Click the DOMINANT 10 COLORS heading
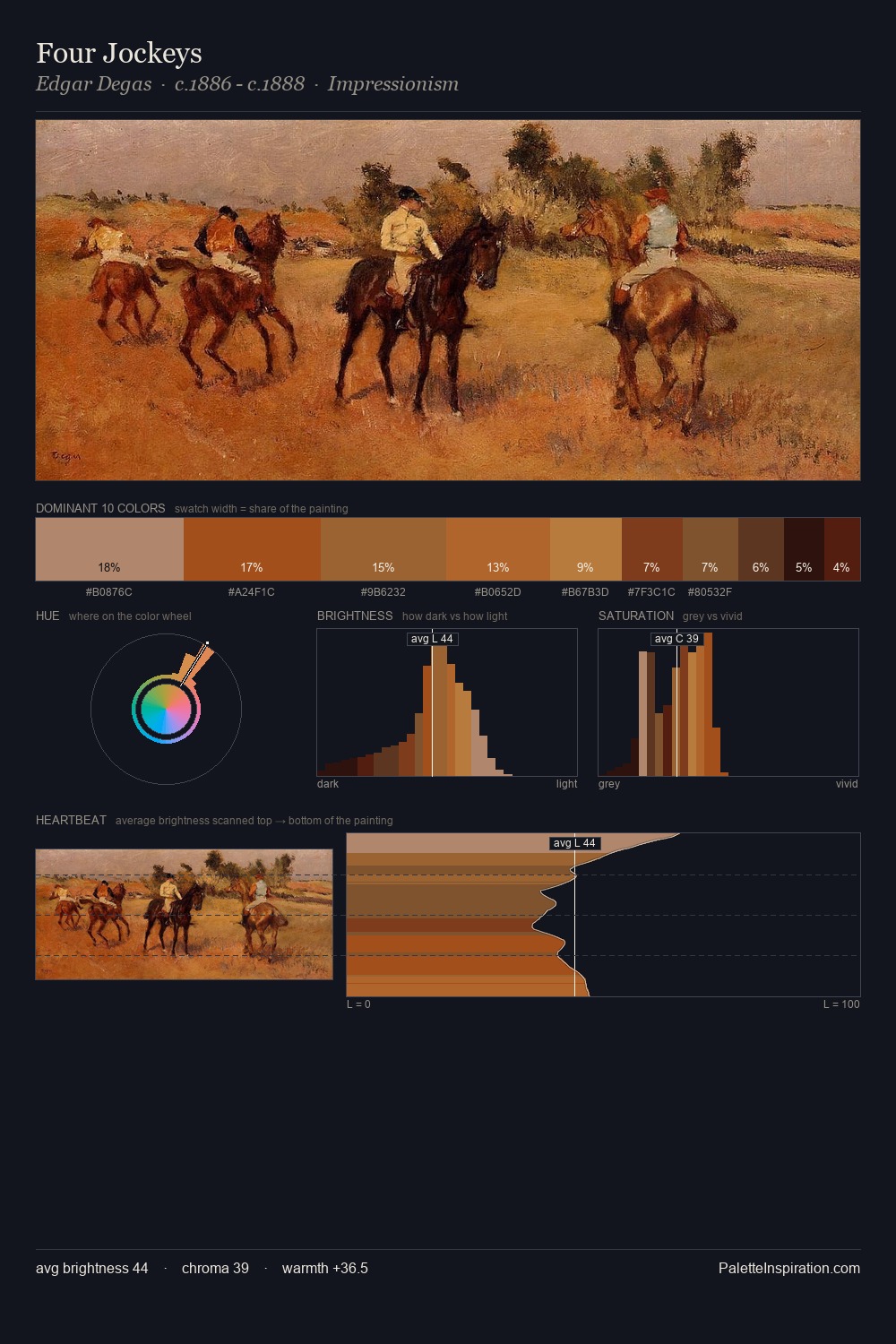The width and height of the screenshot is (896, 1344). point(100,508)
